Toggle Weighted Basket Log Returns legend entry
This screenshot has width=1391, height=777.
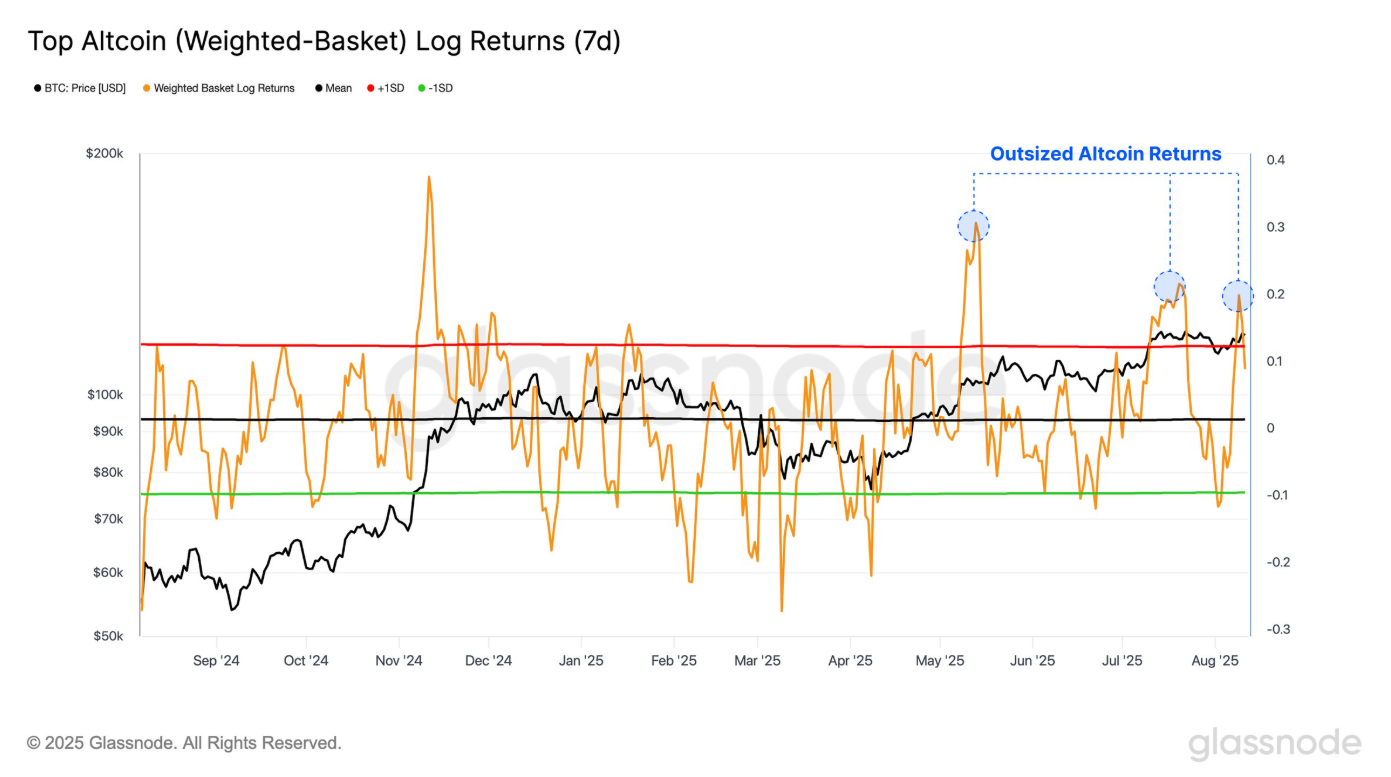(219, 88)
